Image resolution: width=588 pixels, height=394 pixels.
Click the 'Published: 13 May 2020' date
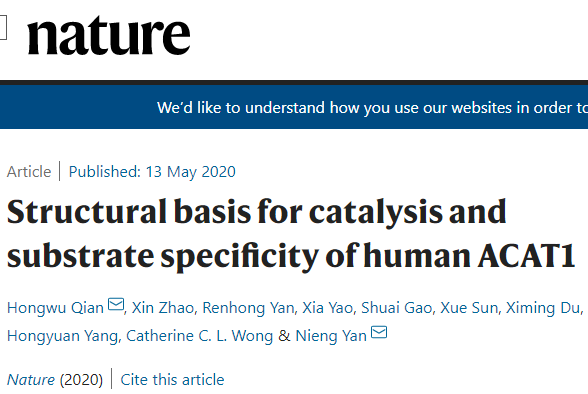(x=152, y=172)
